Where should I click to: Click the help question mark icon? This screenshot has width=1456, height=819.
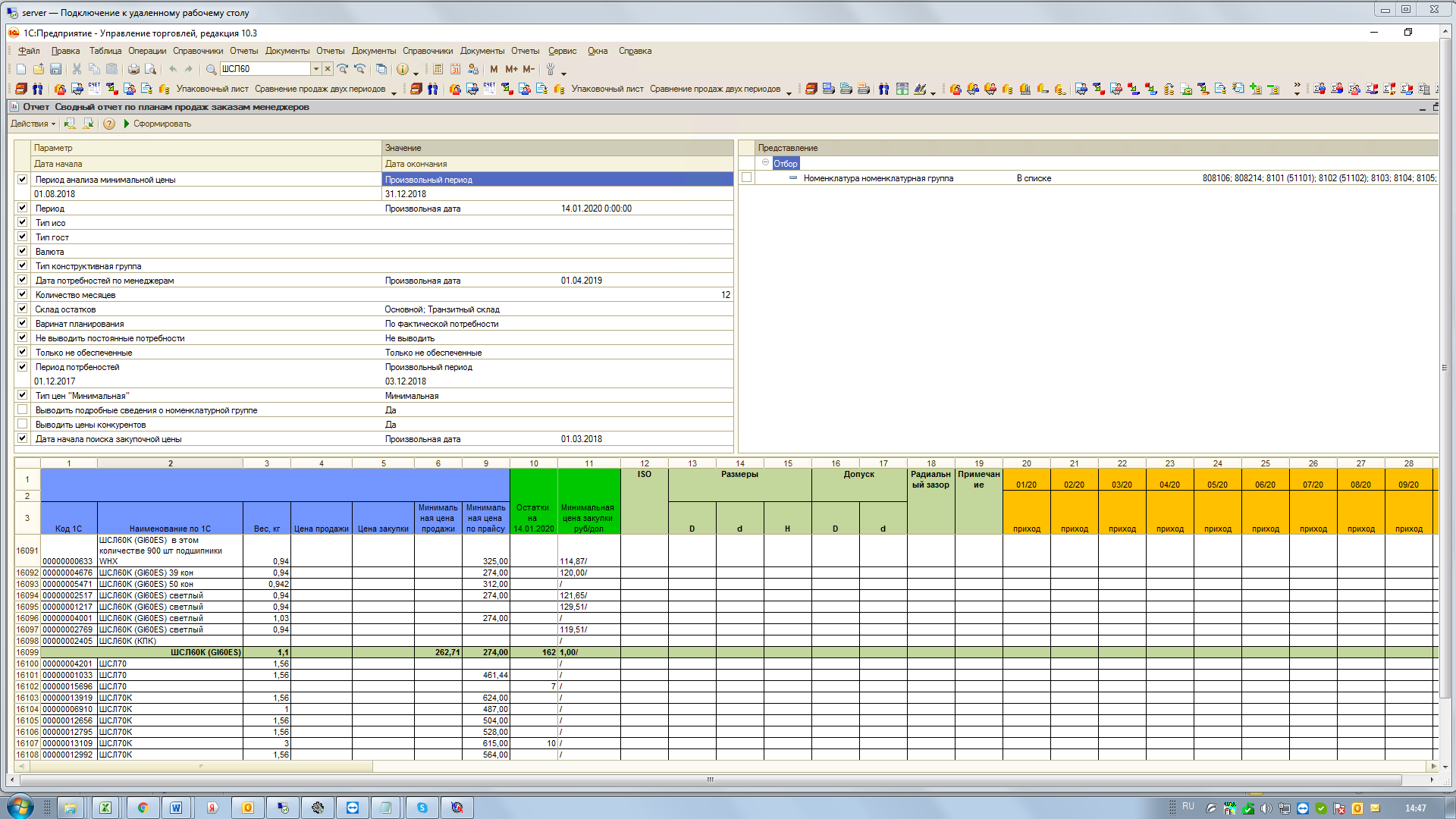click(x=109, y=124)
